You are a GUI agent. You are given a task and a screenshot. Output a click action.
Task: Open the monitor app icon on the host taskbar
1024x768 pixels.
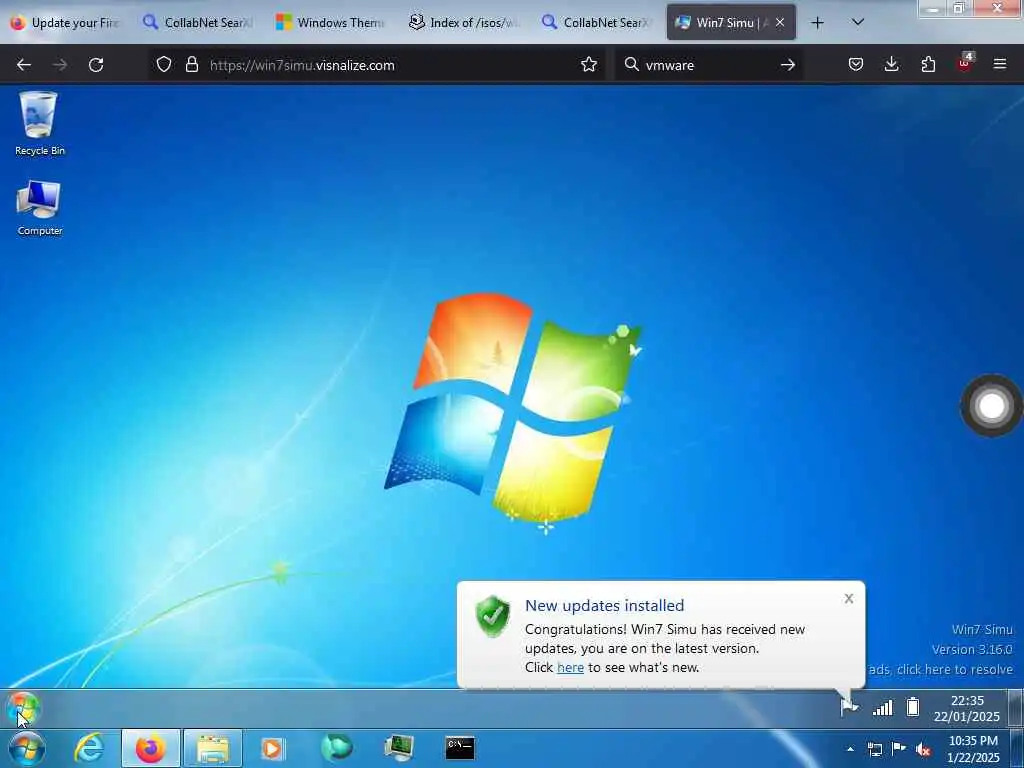tap(398, 748)
